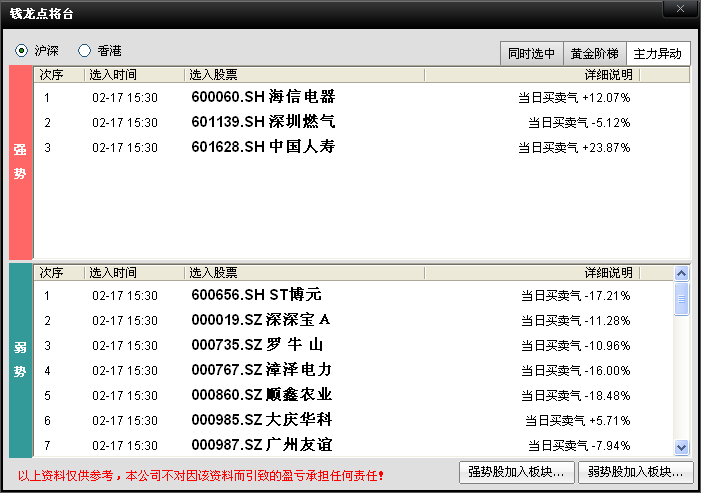The height and width of the screenshot is (493, 701).
Task: Click weak list 详细说明 column header
Action: 532,273
